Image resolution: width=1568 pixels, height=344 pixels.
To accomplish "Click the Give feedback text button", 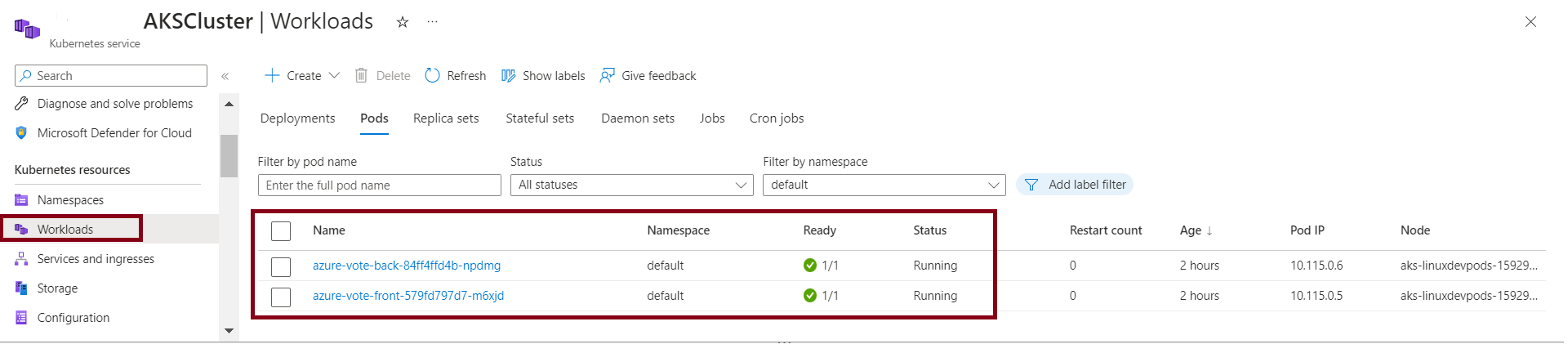I will click(659, 76).
